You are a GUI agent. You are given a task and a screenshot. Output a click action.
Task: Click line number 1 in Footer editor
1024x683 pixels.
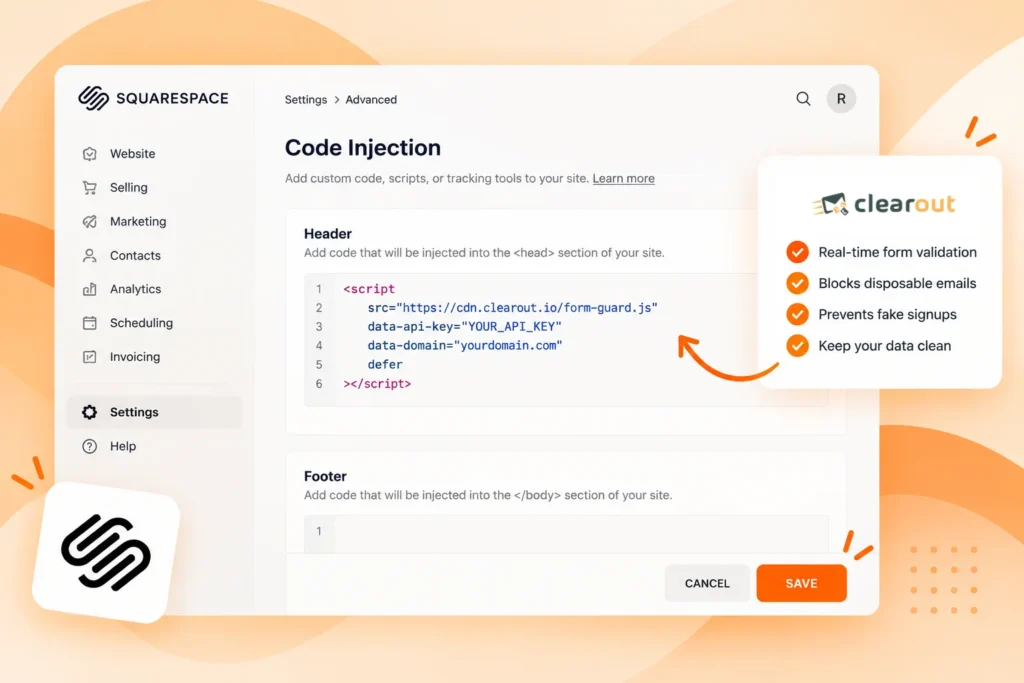point(319,532)
